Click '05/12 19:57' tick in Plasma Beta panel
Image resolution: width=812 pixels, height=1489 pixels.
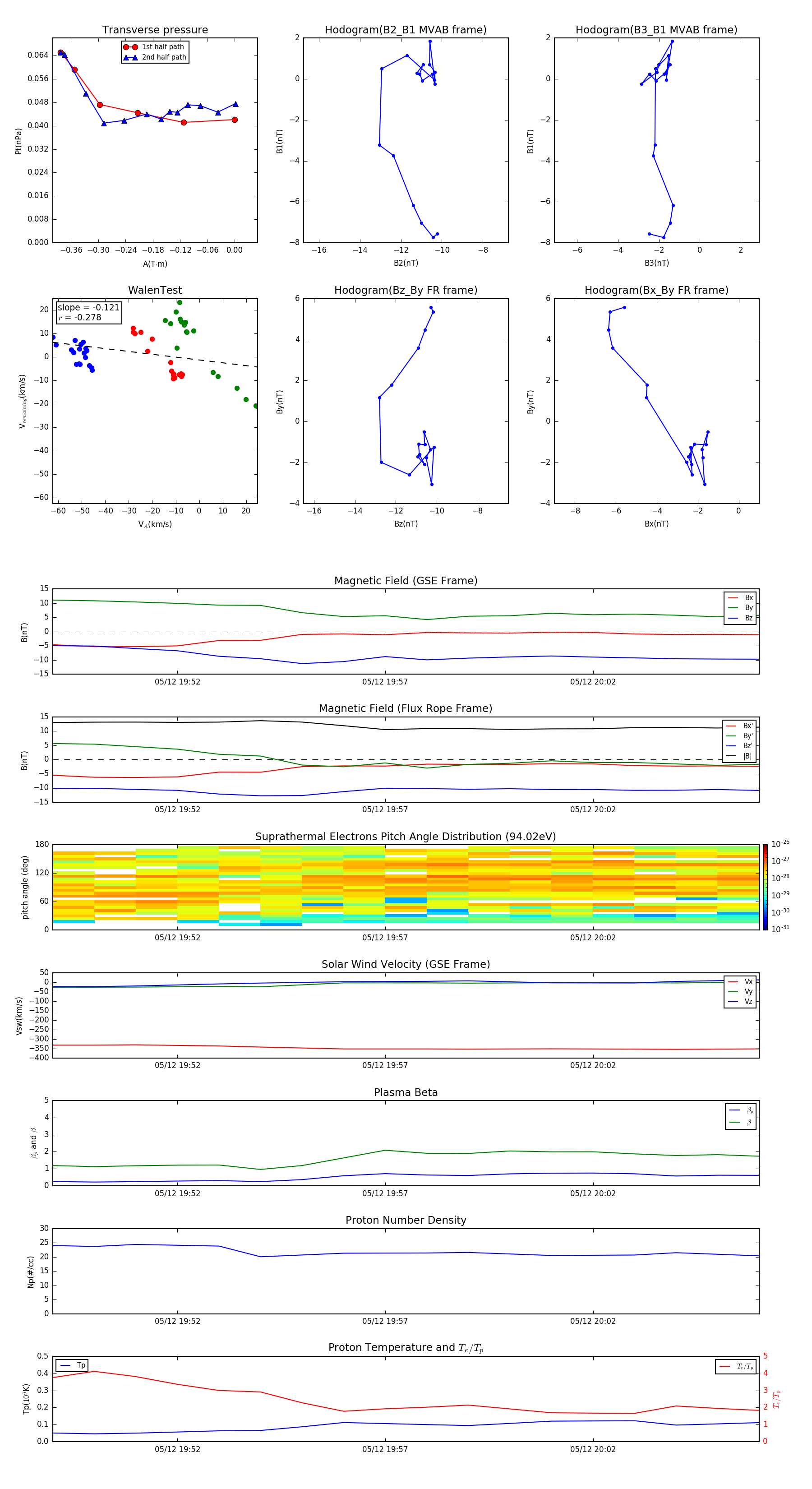click(385, 1193)
